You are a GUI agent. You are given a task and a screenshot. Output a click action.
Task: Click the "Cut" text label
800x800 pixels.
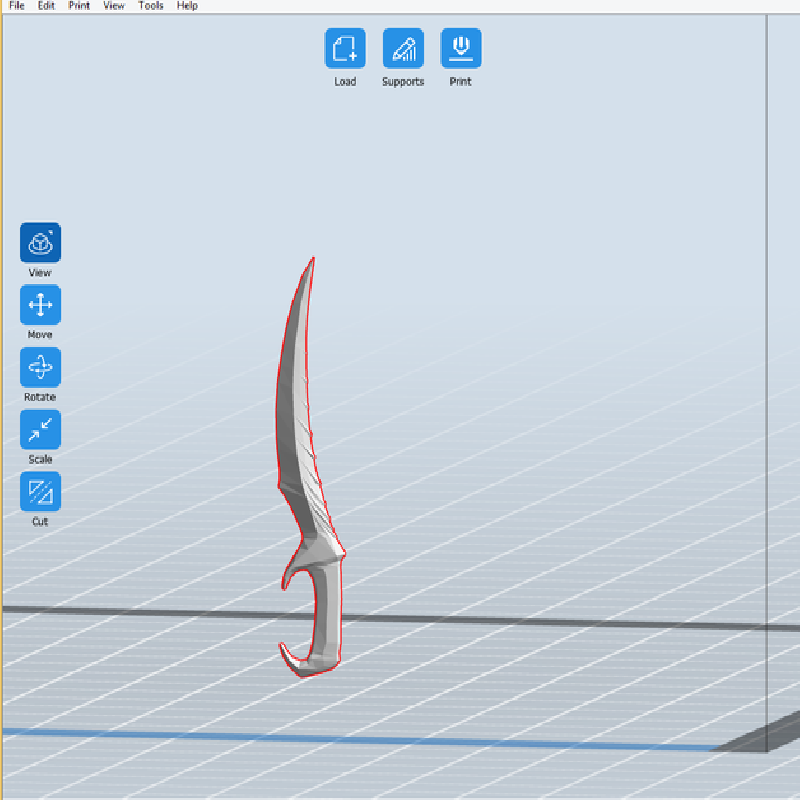pos(40,521)
